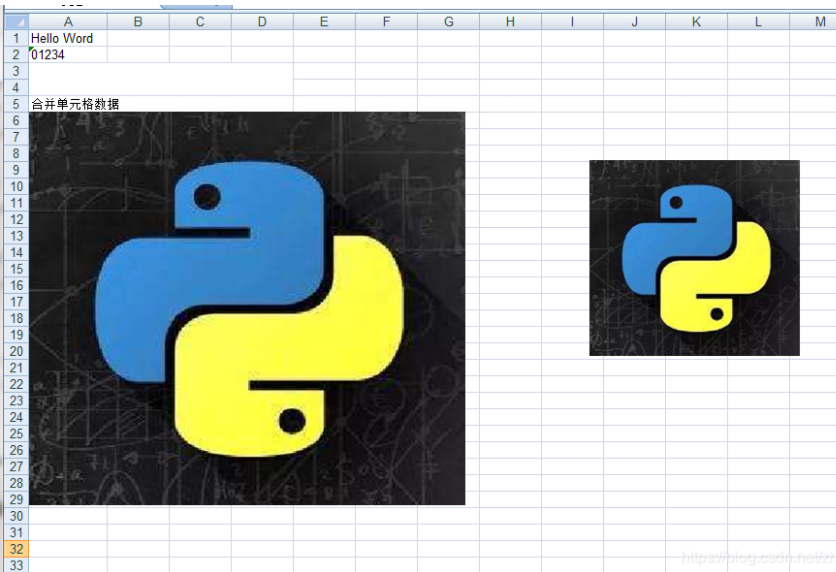
Task: Select column L header
Action: [758, 22]
